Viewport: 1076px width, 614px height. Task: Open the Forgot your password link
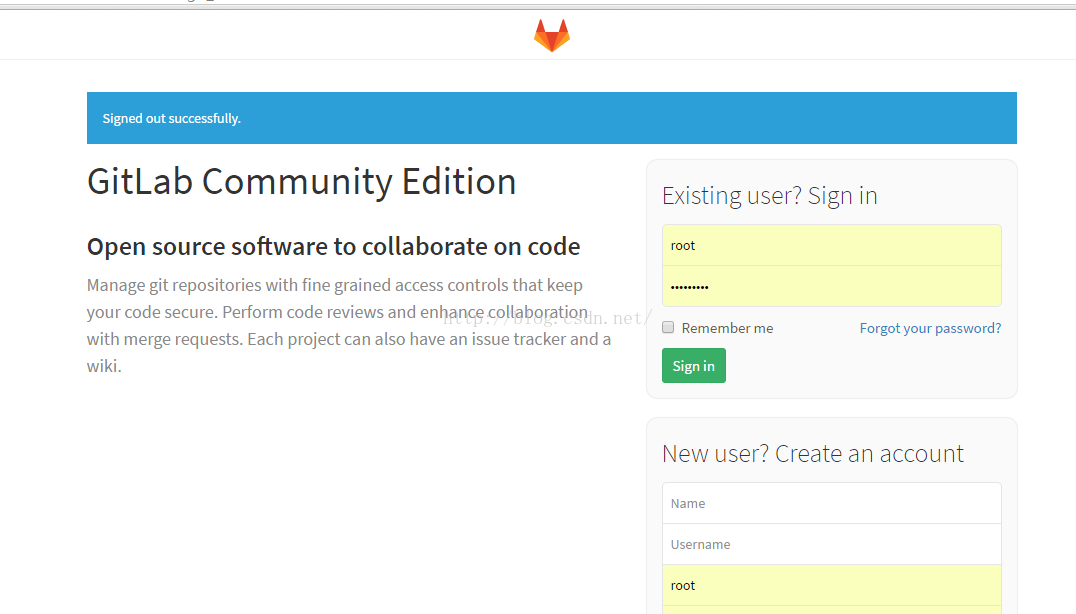[930, 328]
